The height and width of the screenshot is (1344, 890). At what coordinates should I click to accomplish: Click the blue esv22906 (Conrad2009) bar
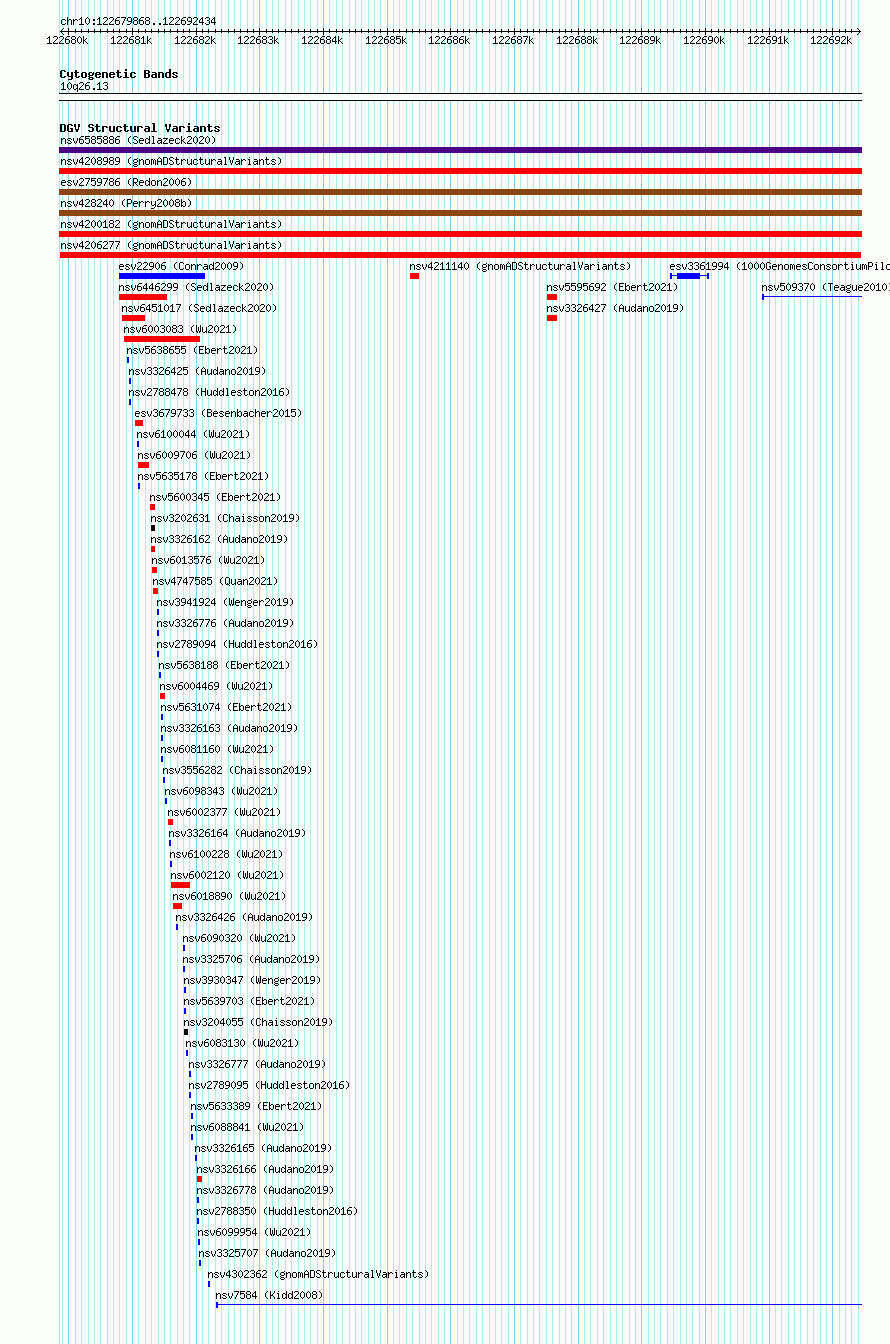pyautogui.click(x=161, y=276)
